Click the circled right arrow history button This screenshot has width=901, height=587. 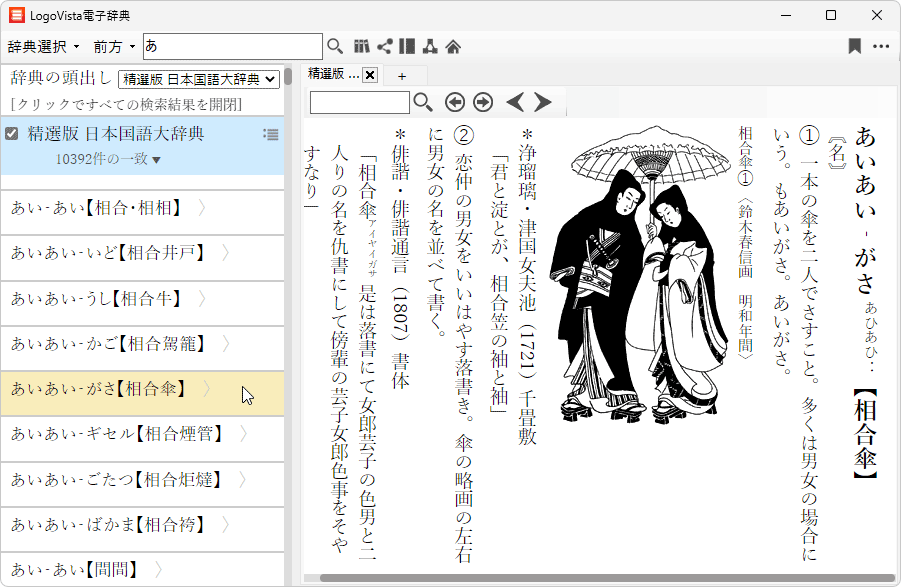tap(483, 102)
